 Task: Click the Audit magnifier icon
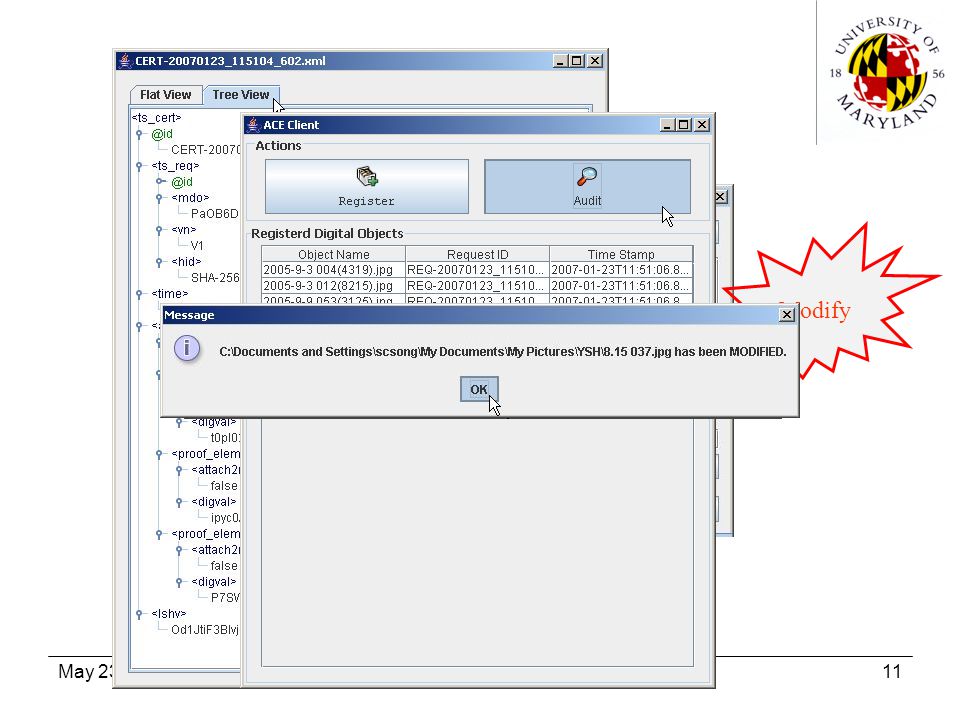pos(587,177)
